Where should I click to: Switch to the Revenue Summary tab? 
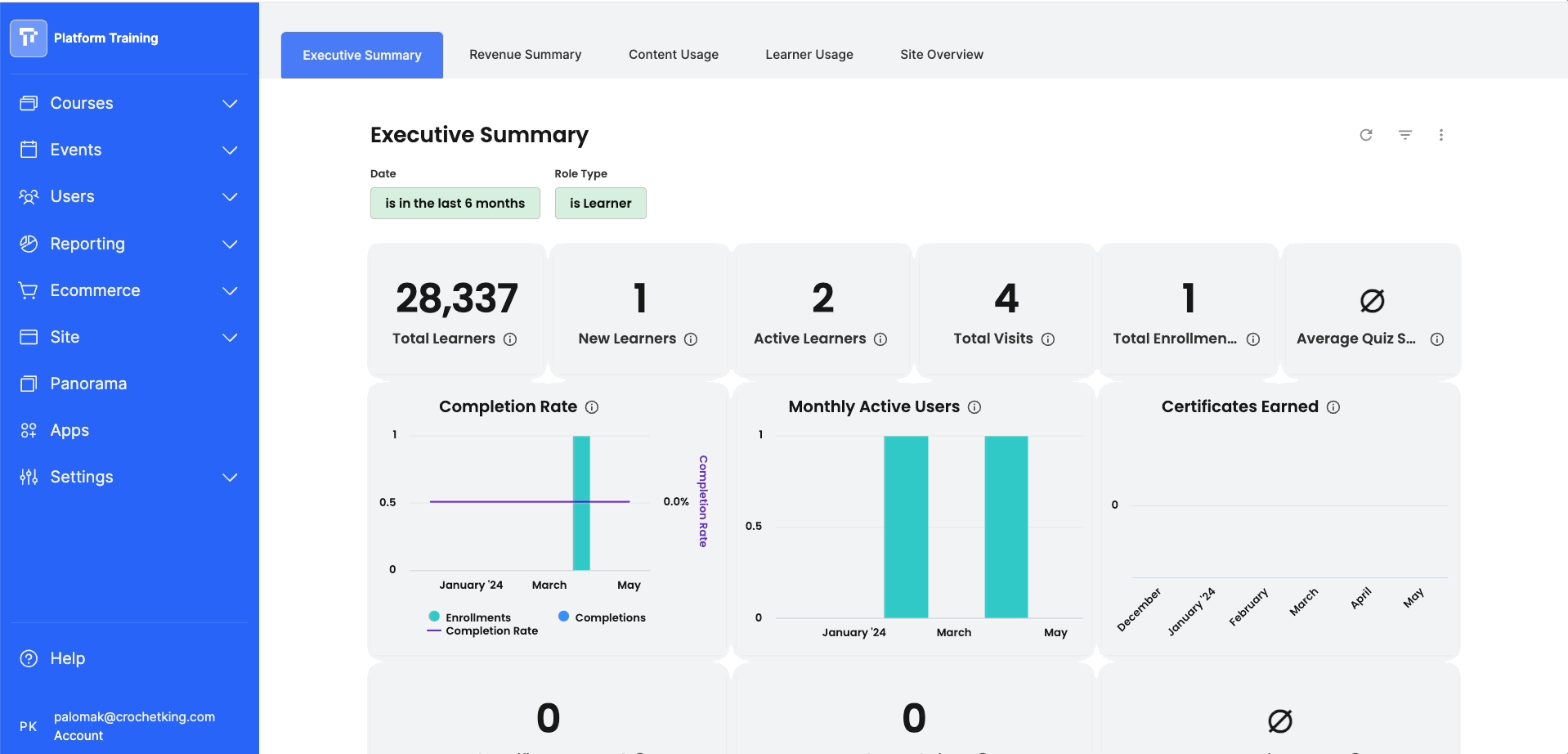click(525, 55)
